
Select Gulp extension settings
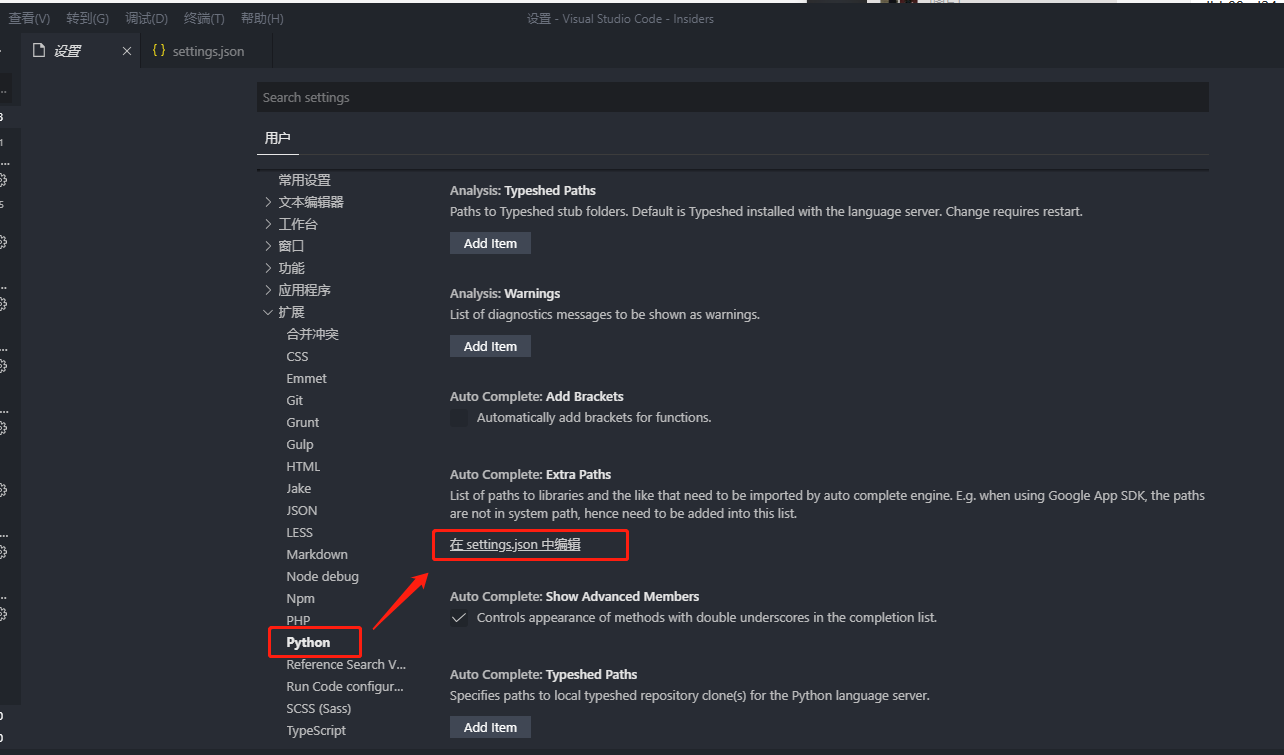pos(299,444)
